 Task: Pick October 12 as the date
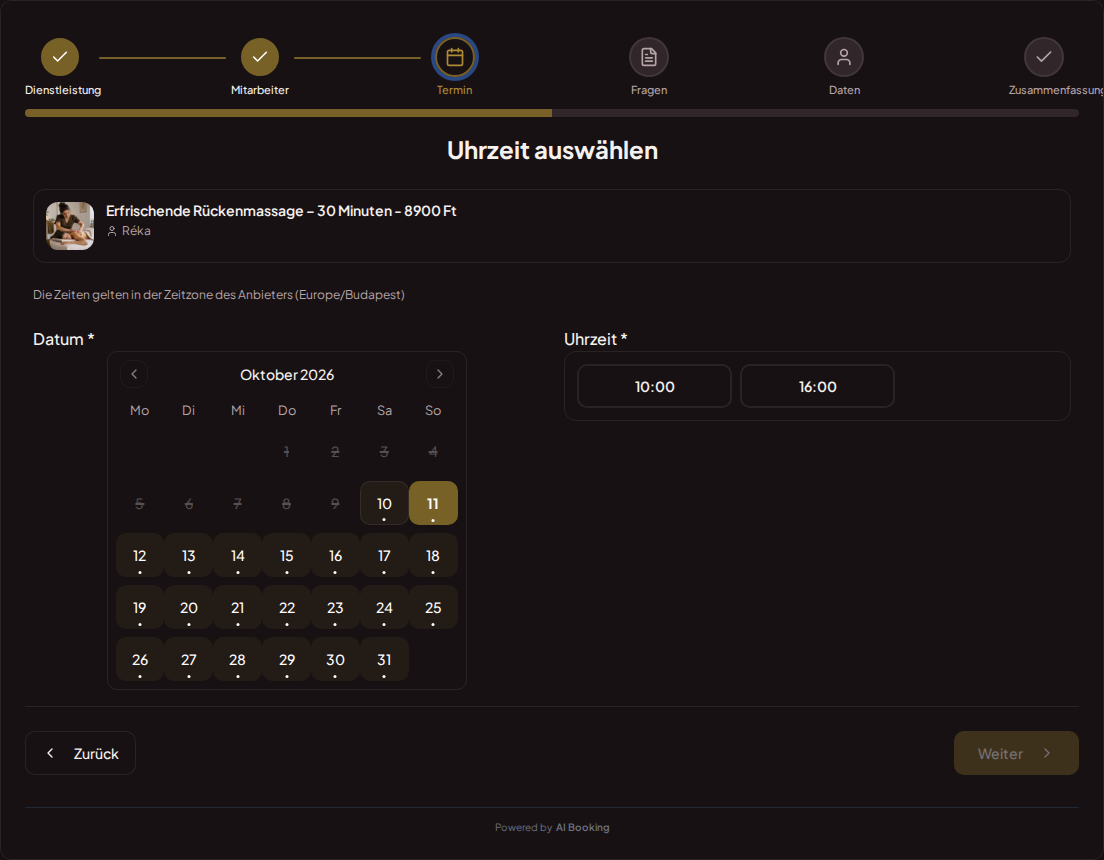(x=139, y=555)
